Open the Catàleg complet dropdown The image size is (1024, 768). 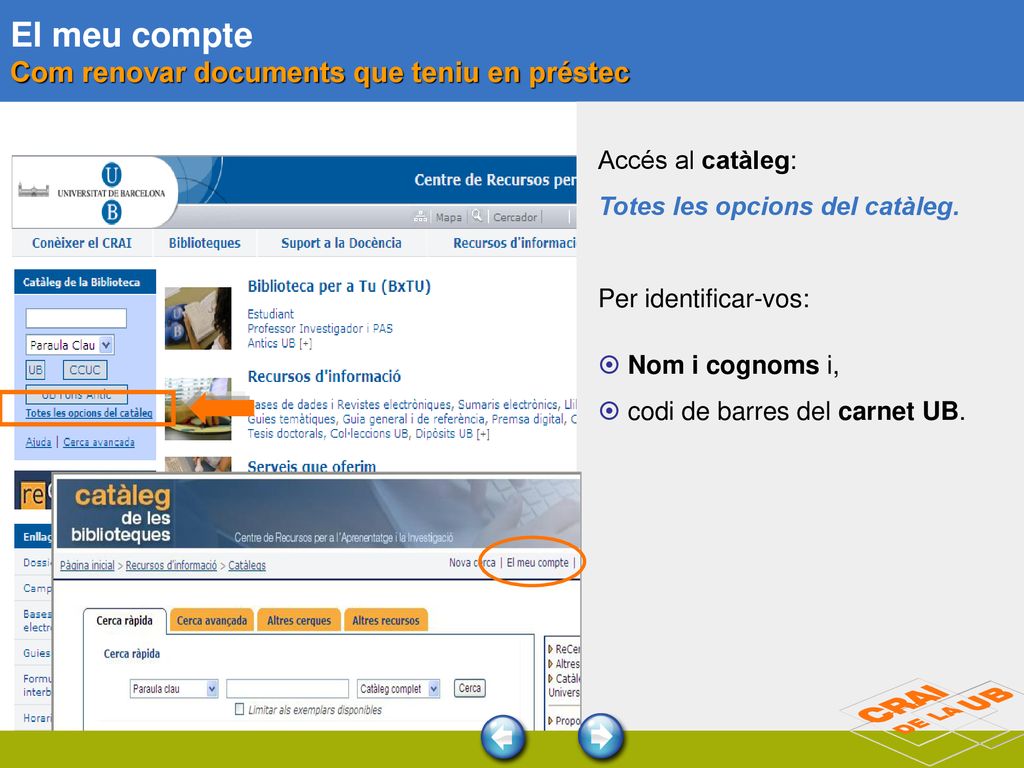pos(398,688)
